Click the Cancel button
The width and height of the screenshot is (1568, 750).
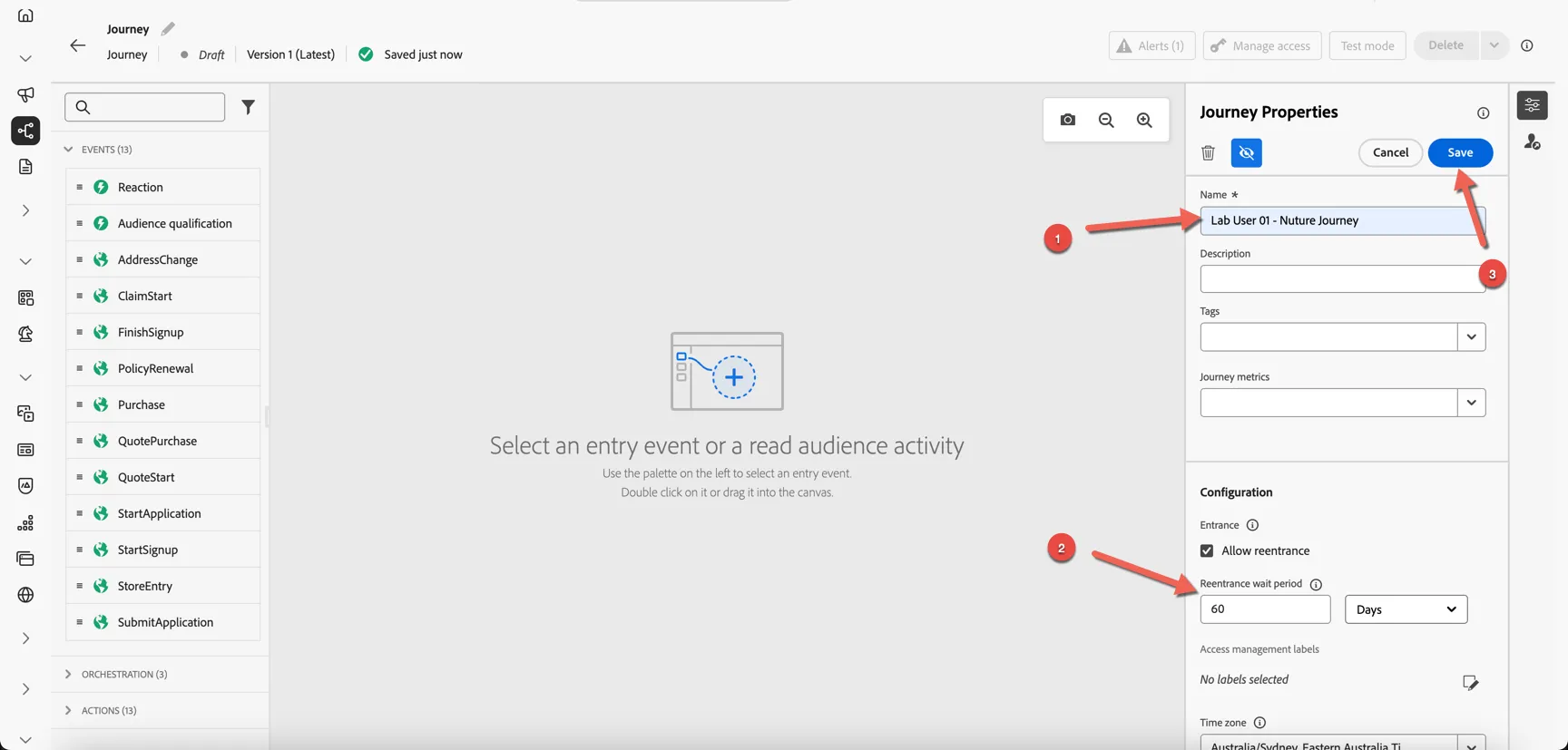[x=1390, y=152]
